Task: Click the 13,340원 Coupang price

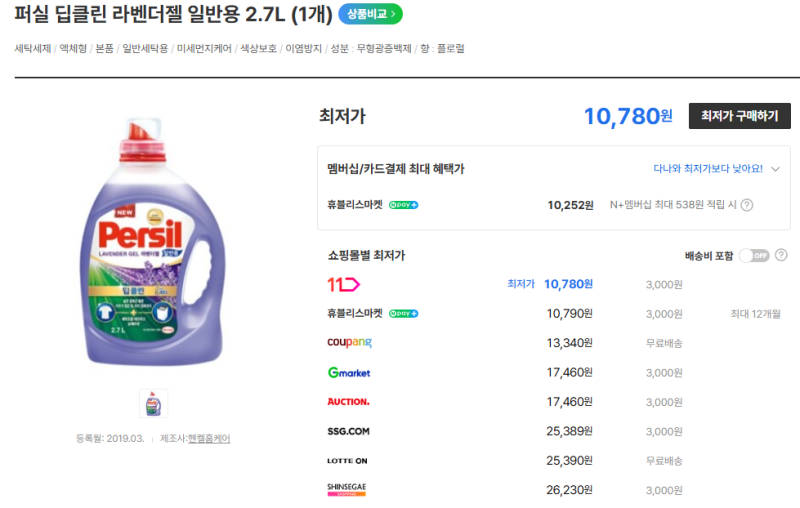Action: pyautogui.click(x=569, y=343)
